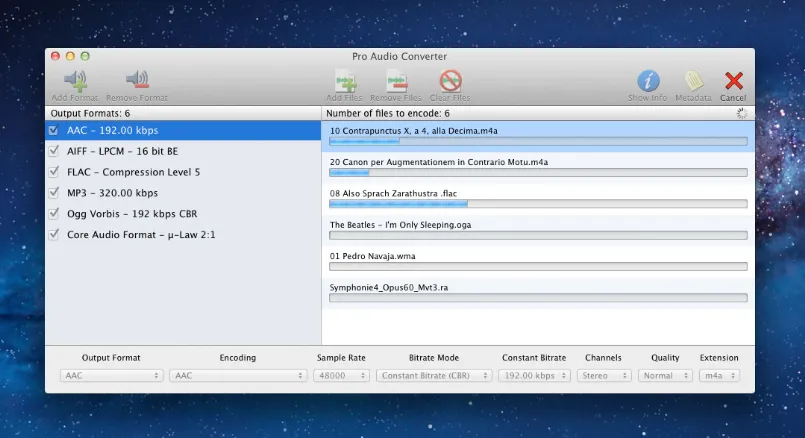Screen dimensions: 805x438
Task: Open the Extension m4a dropdown
Action: [719, 376]
